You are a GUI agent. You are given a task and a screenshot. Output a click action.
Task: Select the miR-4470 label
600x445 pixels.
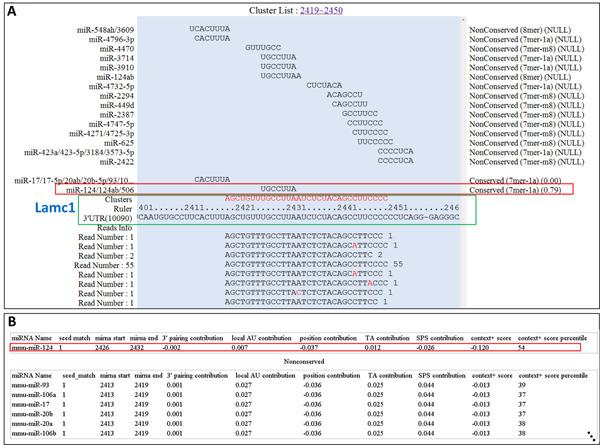point(117,49)
